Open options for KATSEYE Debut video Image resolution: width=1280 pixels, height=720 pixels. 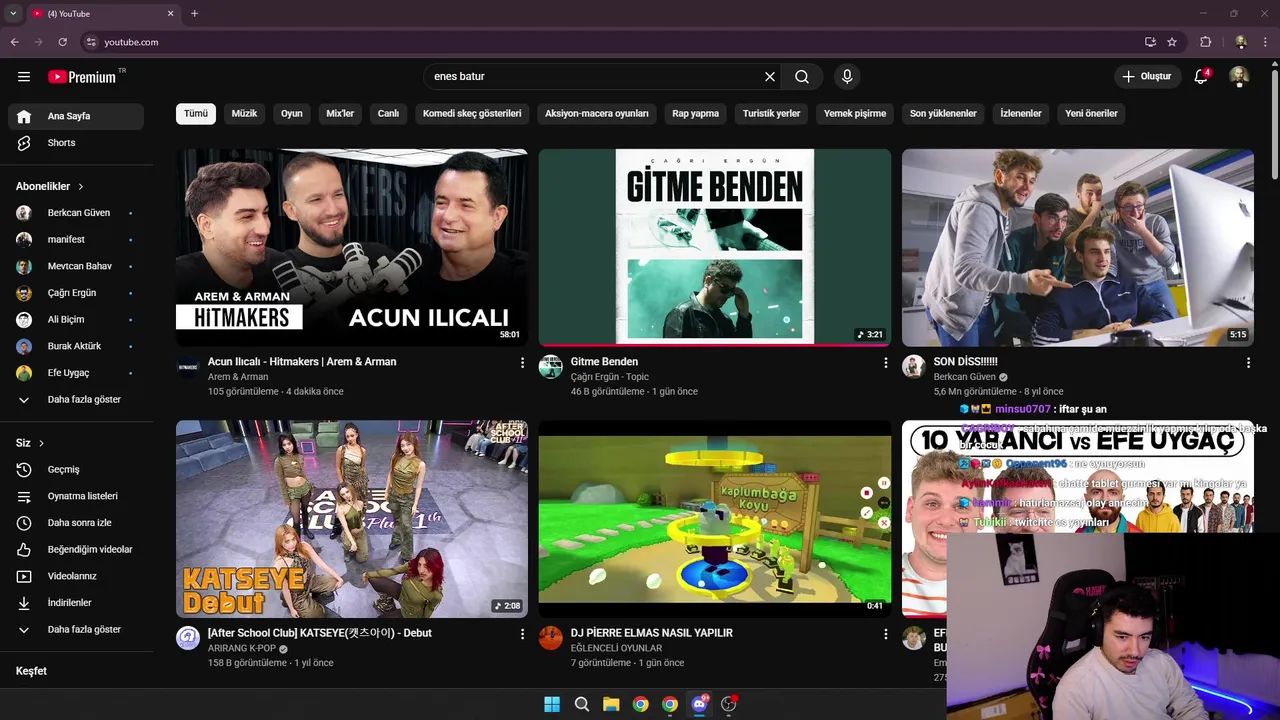[x=522, y=634]
